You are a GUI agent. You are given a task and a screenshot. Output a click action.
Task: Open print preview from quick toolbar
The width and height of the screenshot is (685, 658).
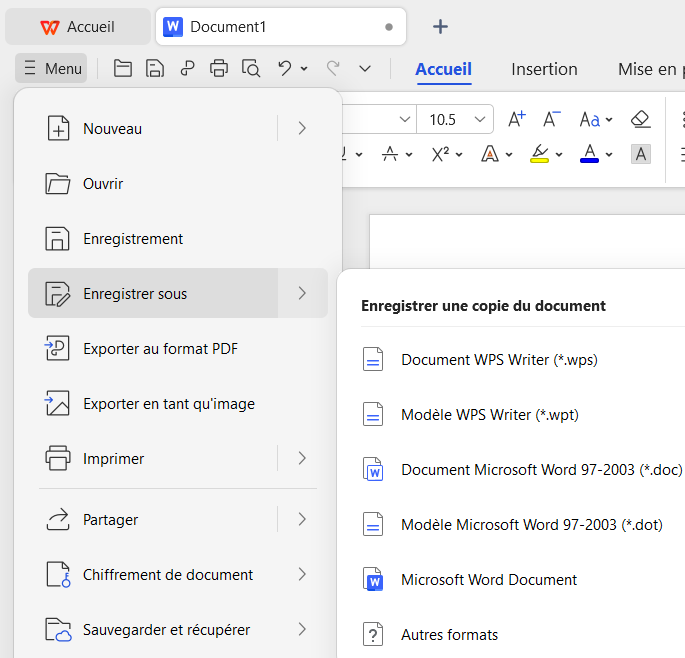pyautogui.click(x=251, y=69)
